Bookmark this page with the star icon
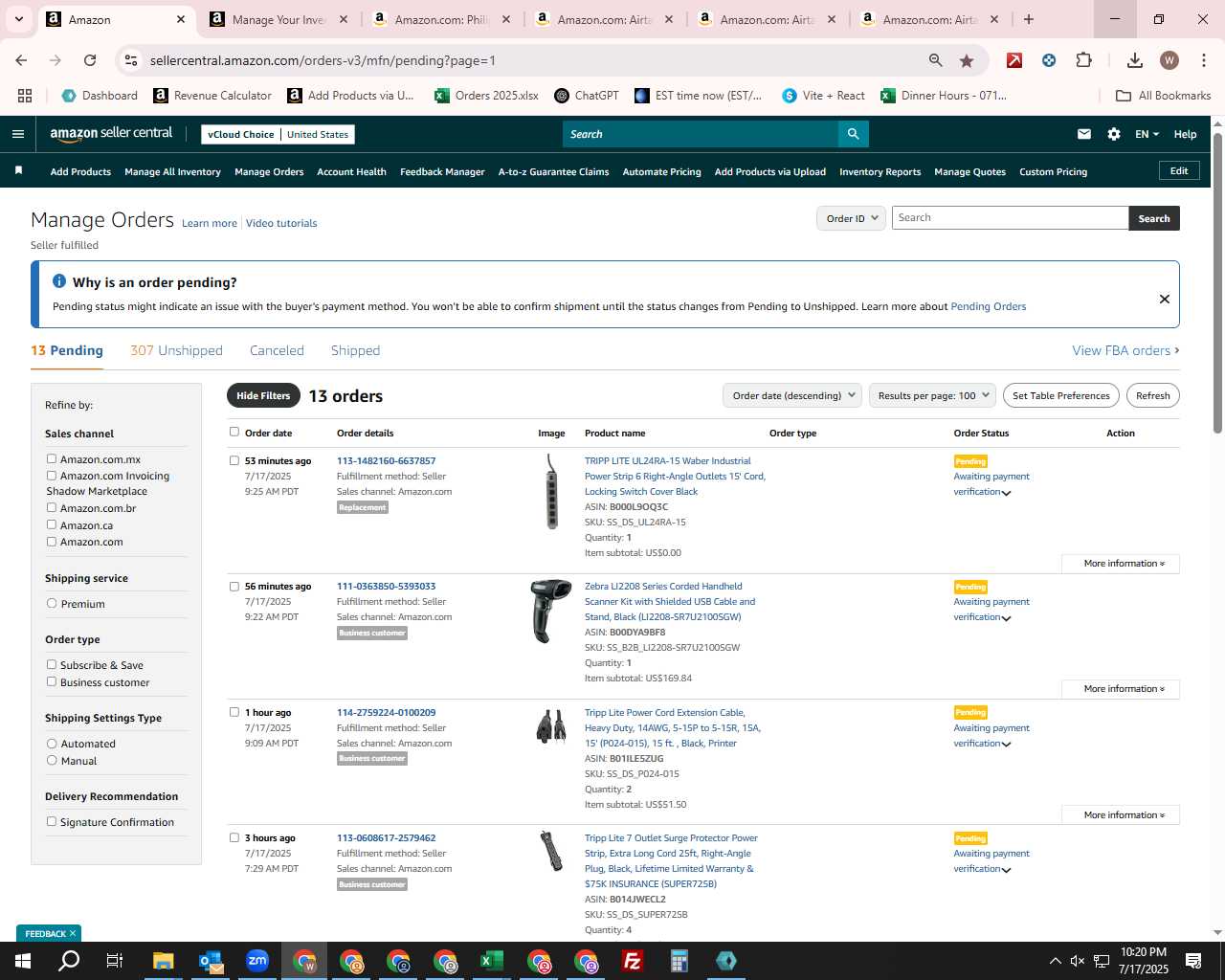This screenshot has height=980, width=1225. click(967, 60)
